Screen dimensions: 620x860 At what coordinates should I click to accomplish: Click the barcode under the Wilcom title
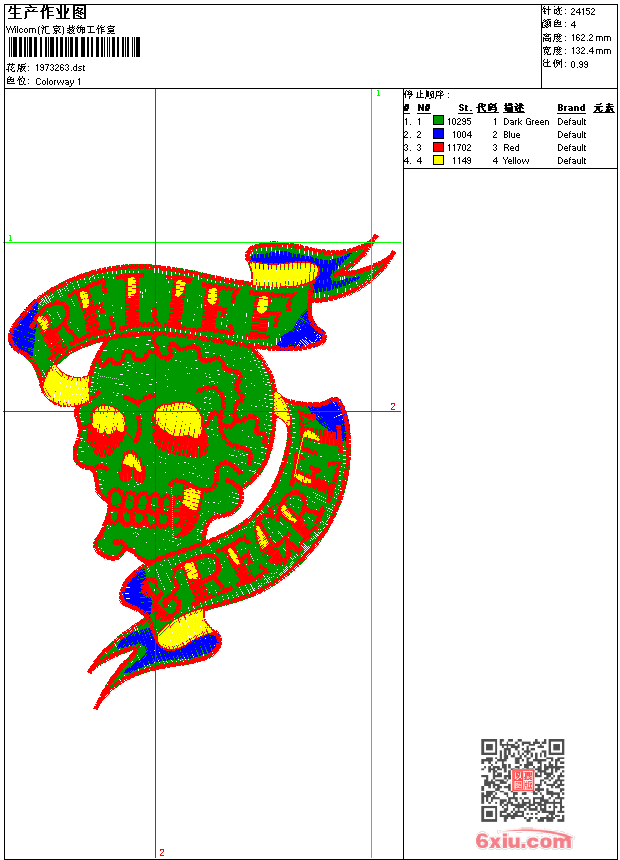[x=75, y=47]
